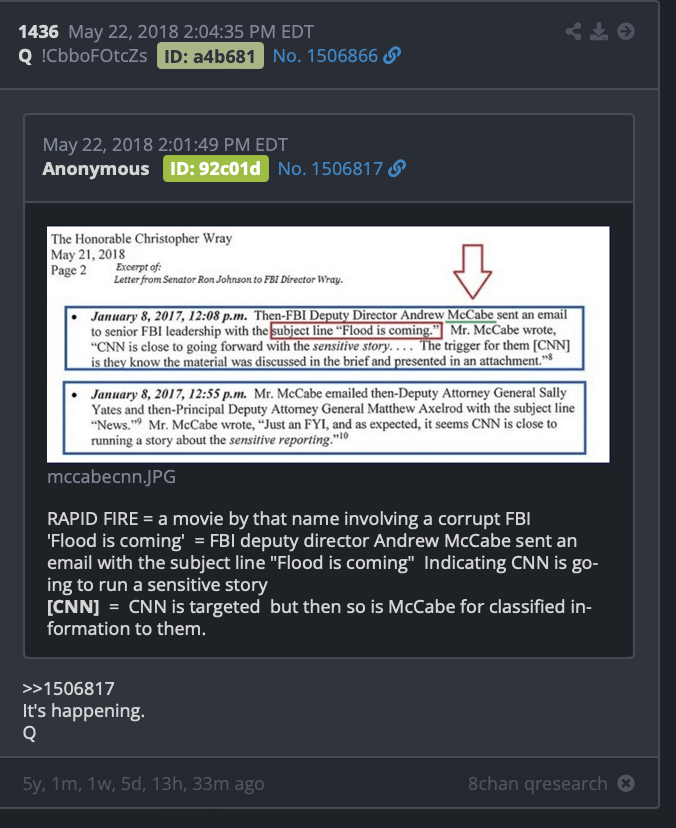Click chain link icon beside No. 1506817
The image size is (676, 828).
tap(397, 168)
